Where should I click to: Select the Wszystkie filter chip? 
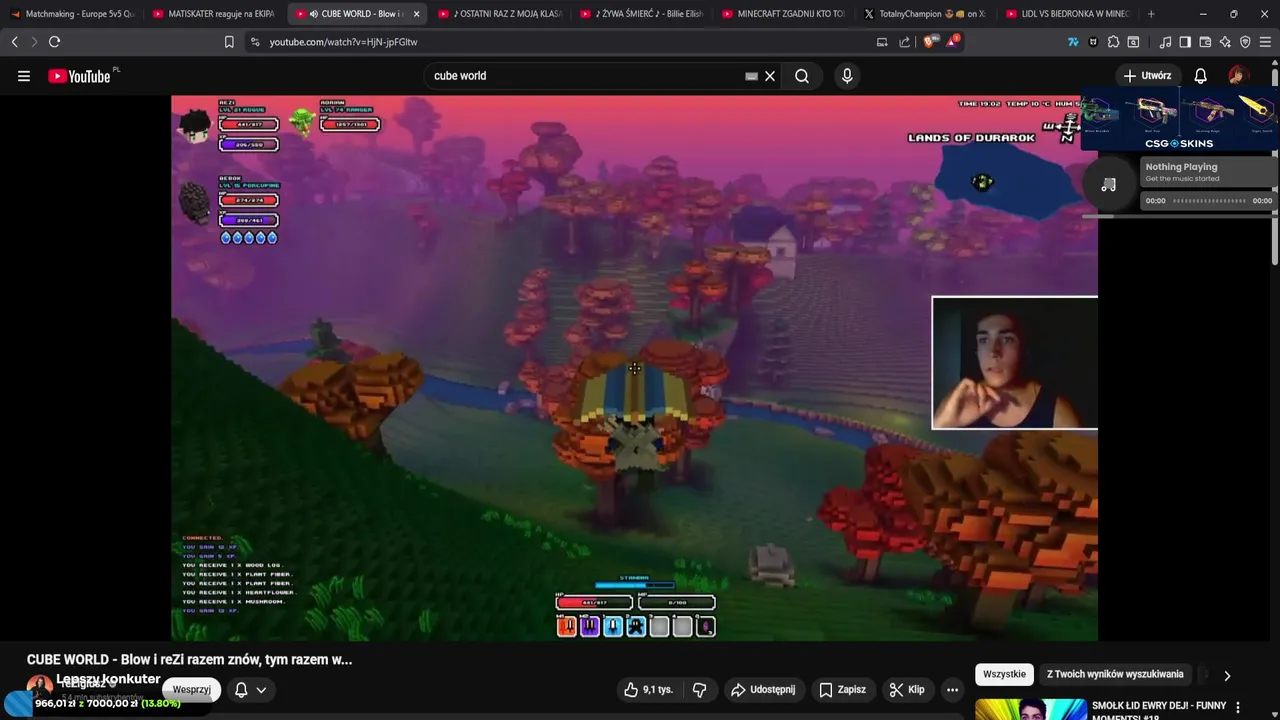coord(1004,675)
